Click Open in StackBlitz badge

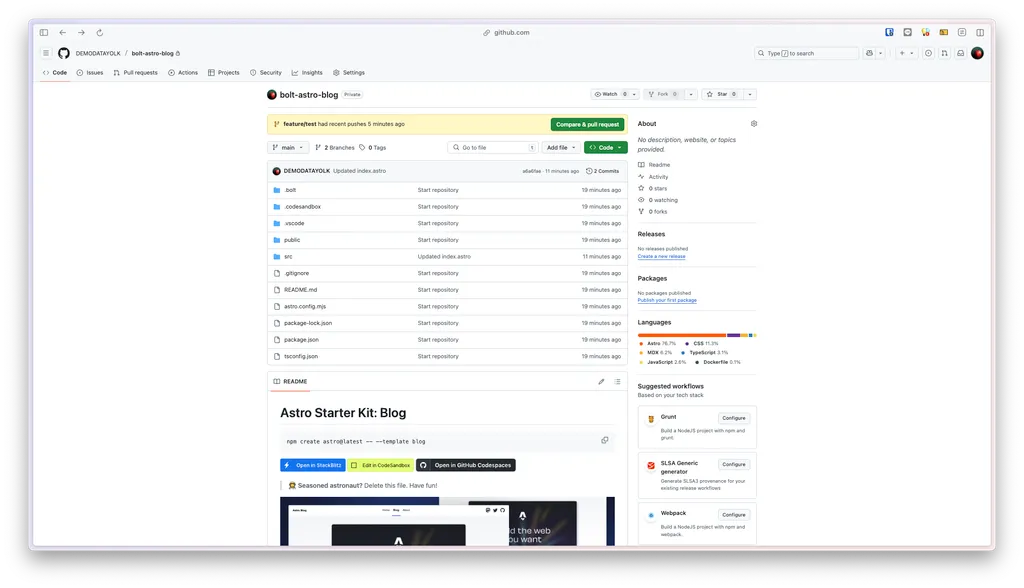tap(313, 465)
